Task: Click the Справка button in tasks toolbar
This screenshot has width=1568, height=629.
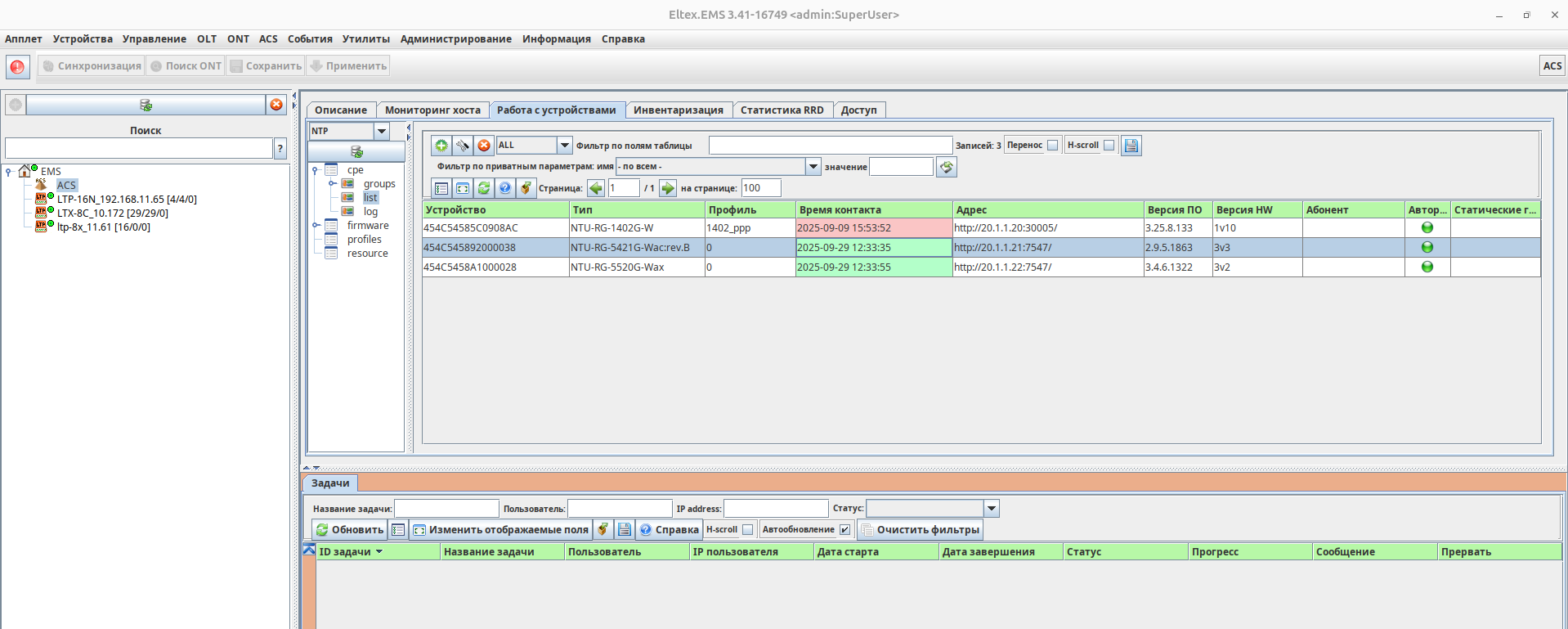Action: tap(669, 530)
